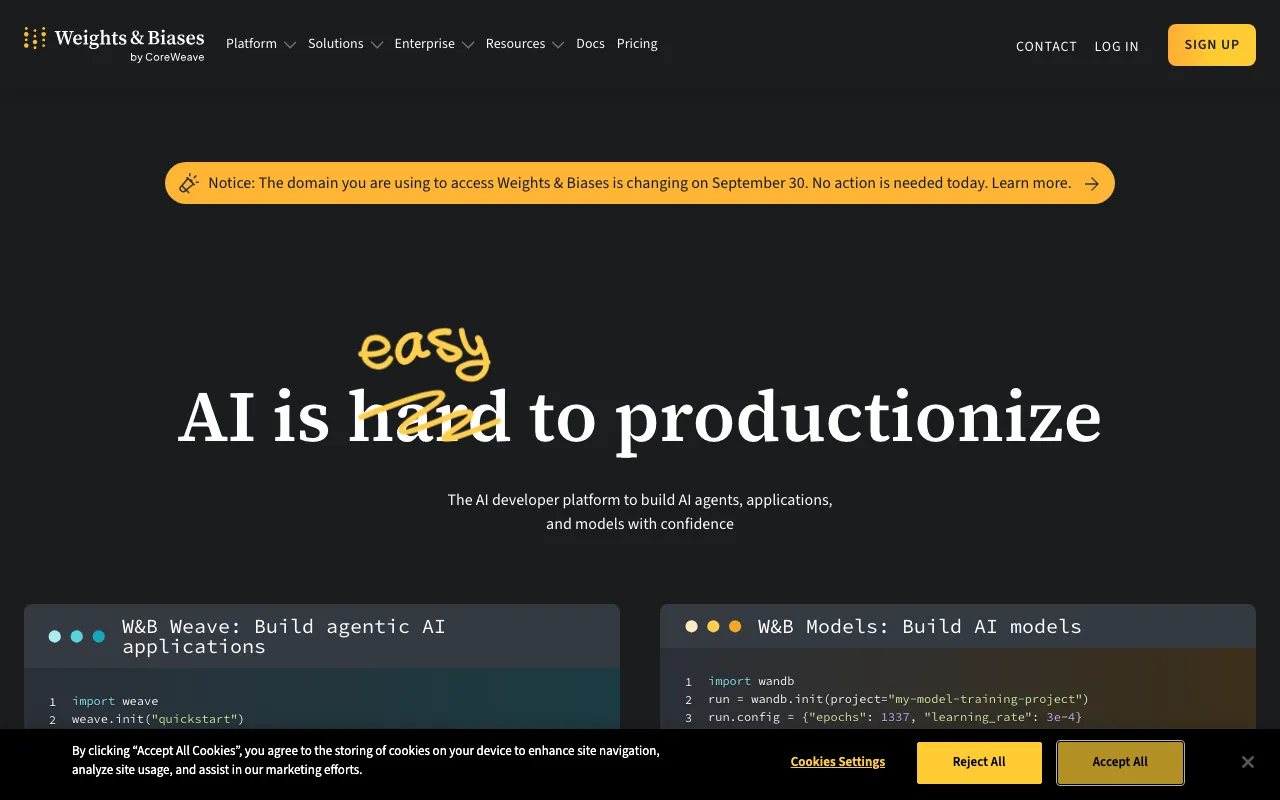
Task: Click the 'W&B Models: Build AI models' title
Action: point(920,627)
